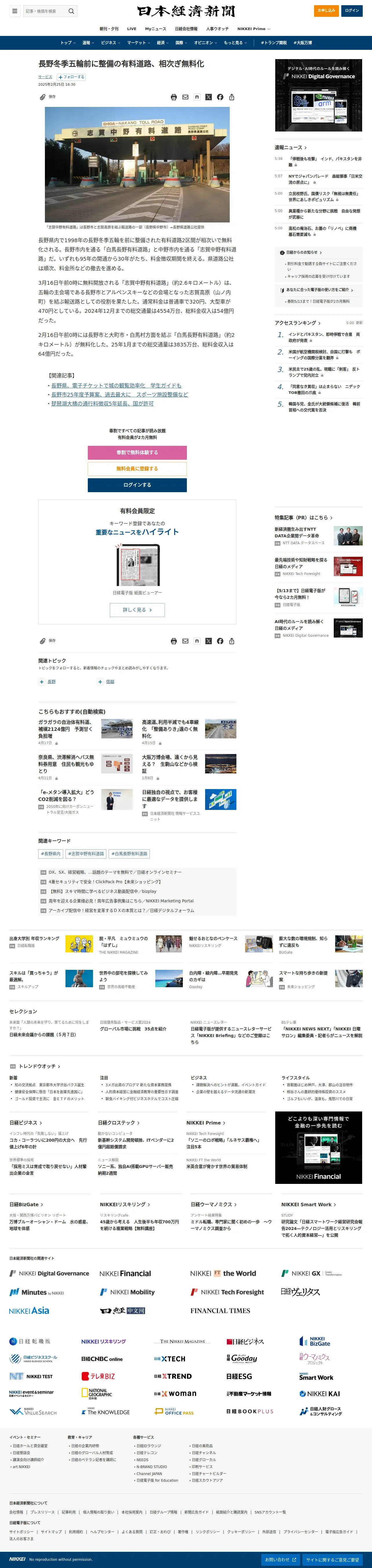Expand the 国際 navigation dropdown
This screenshot has width=372, height=1568.
coord(181,43)
